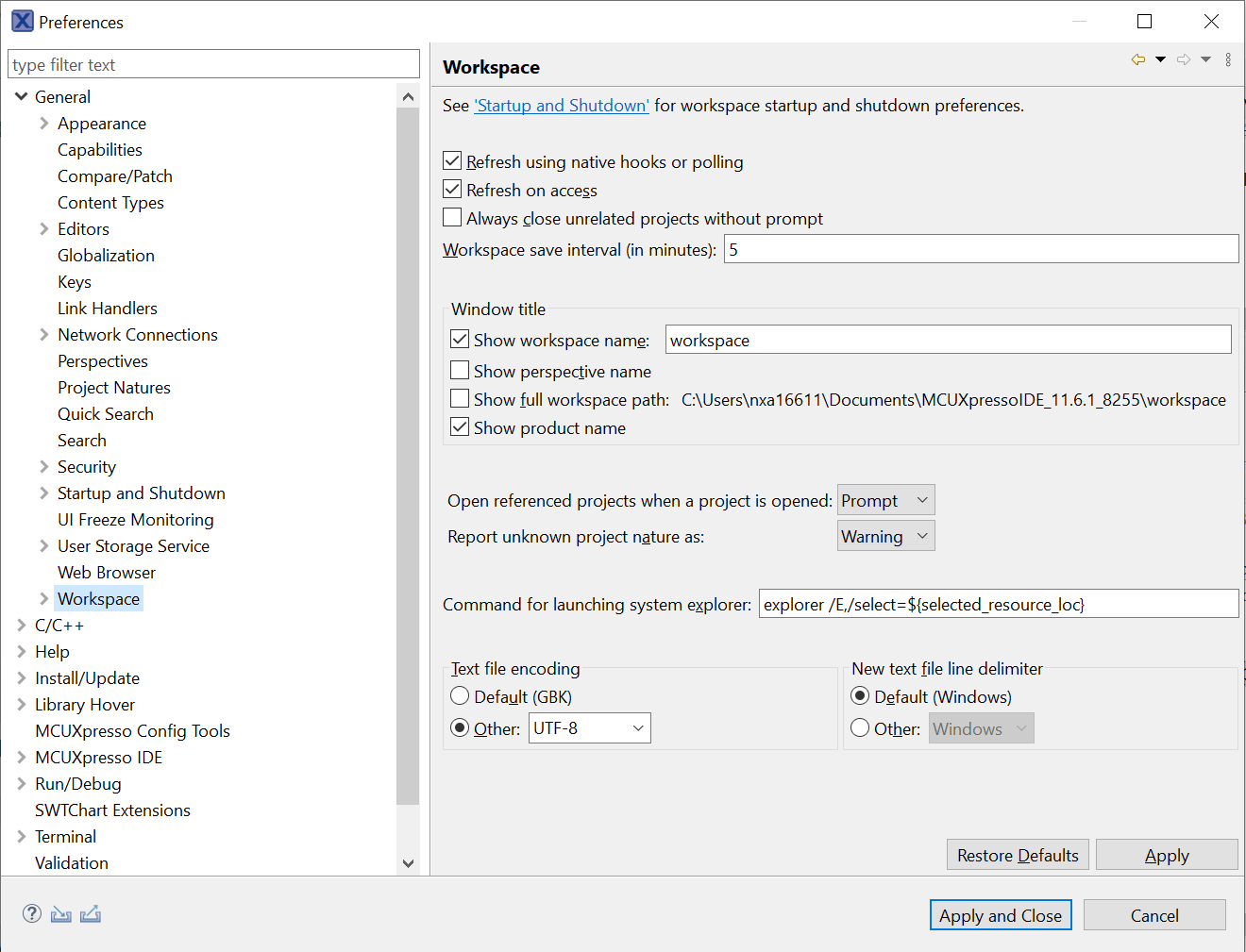Click the Apply and Close button

(1001, 914)
